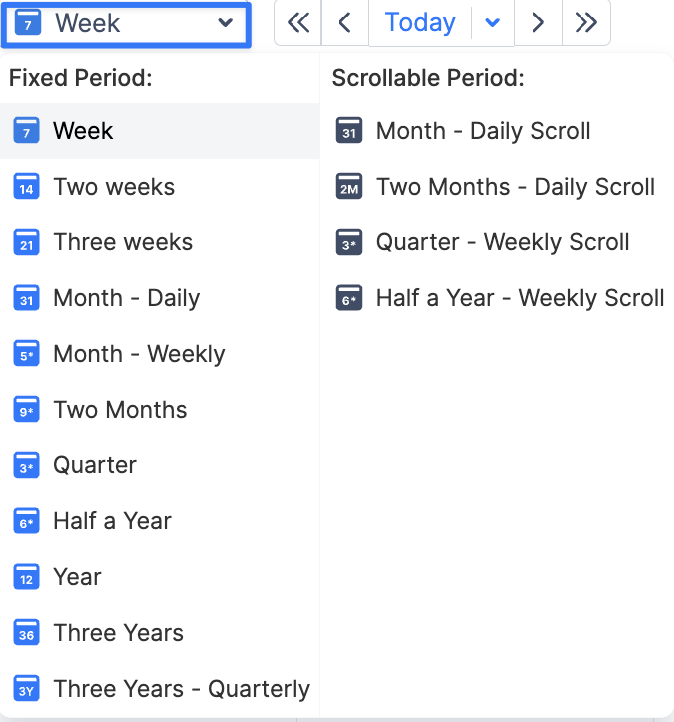Select Half a Year - Weekly Scroll
The image size is (674, 722).
(x=520, y=298)
